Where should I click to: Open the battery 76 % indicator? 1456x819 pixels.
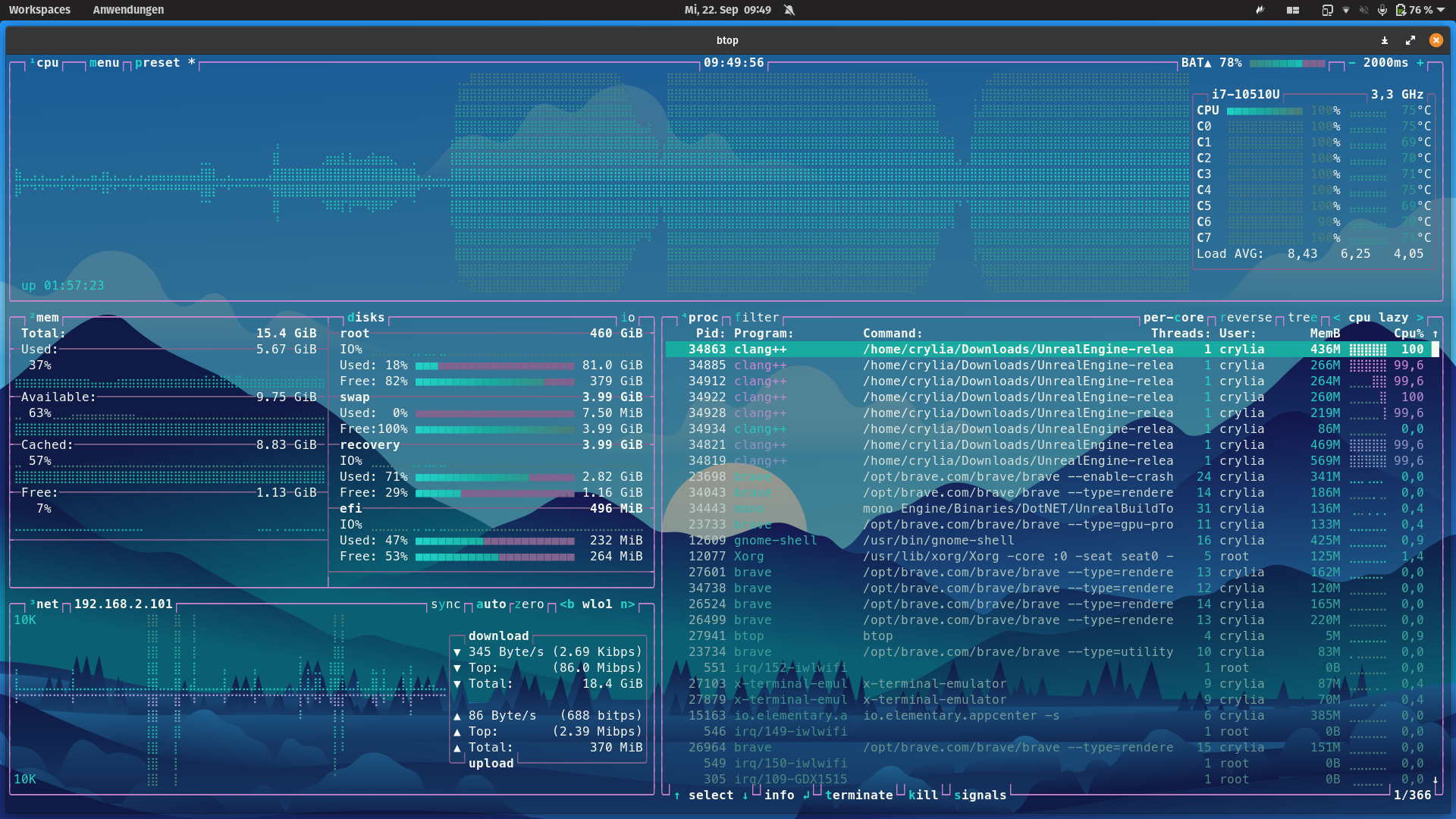[1420, 10]
